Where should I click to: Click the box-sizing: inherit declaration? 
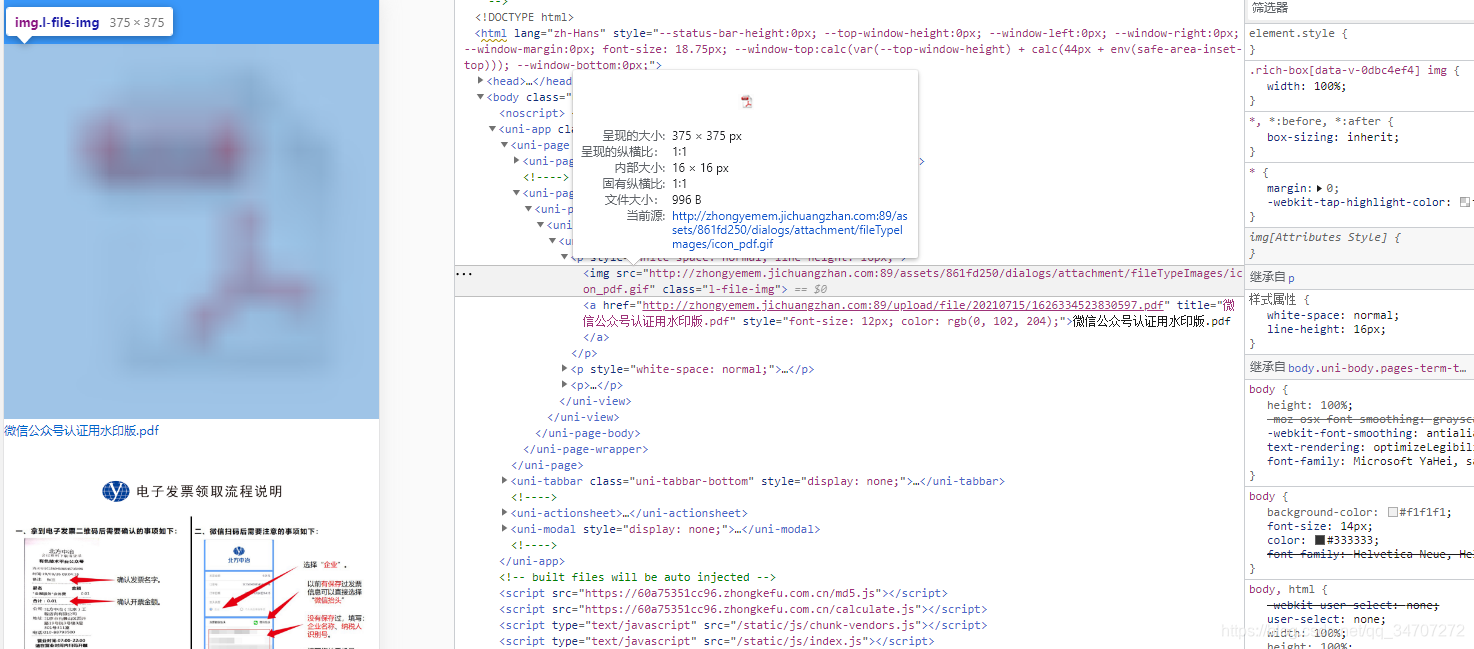(x=1333, y=137)
